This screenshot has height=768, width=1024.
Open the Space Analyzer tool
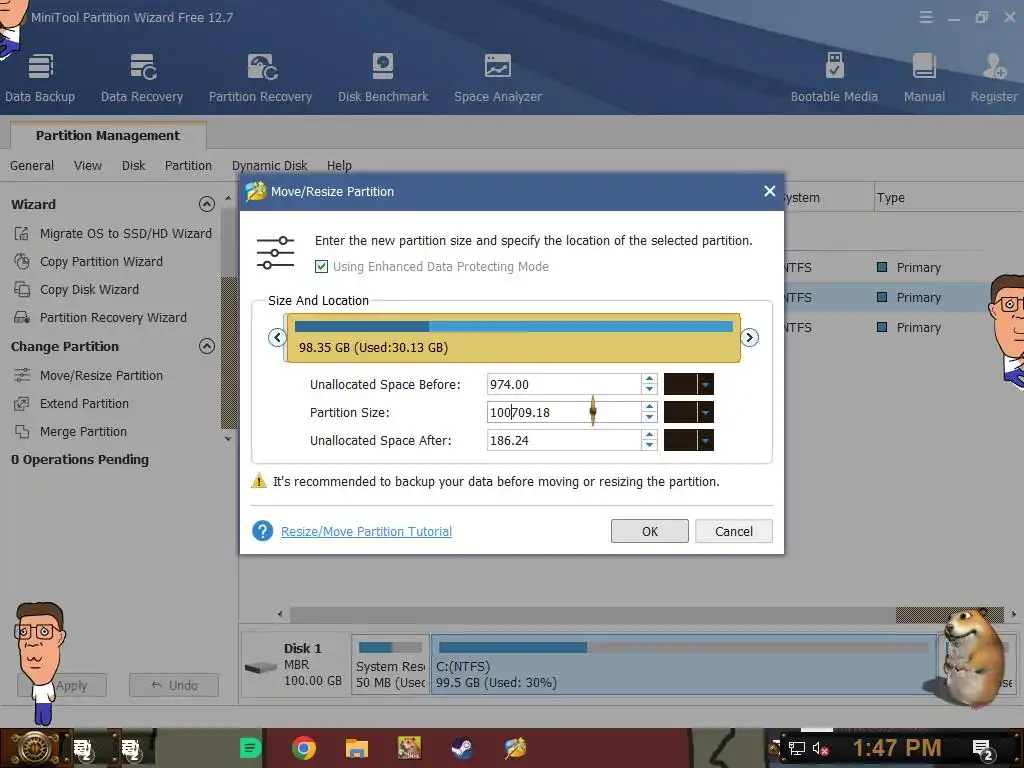[x=498, y=78]
